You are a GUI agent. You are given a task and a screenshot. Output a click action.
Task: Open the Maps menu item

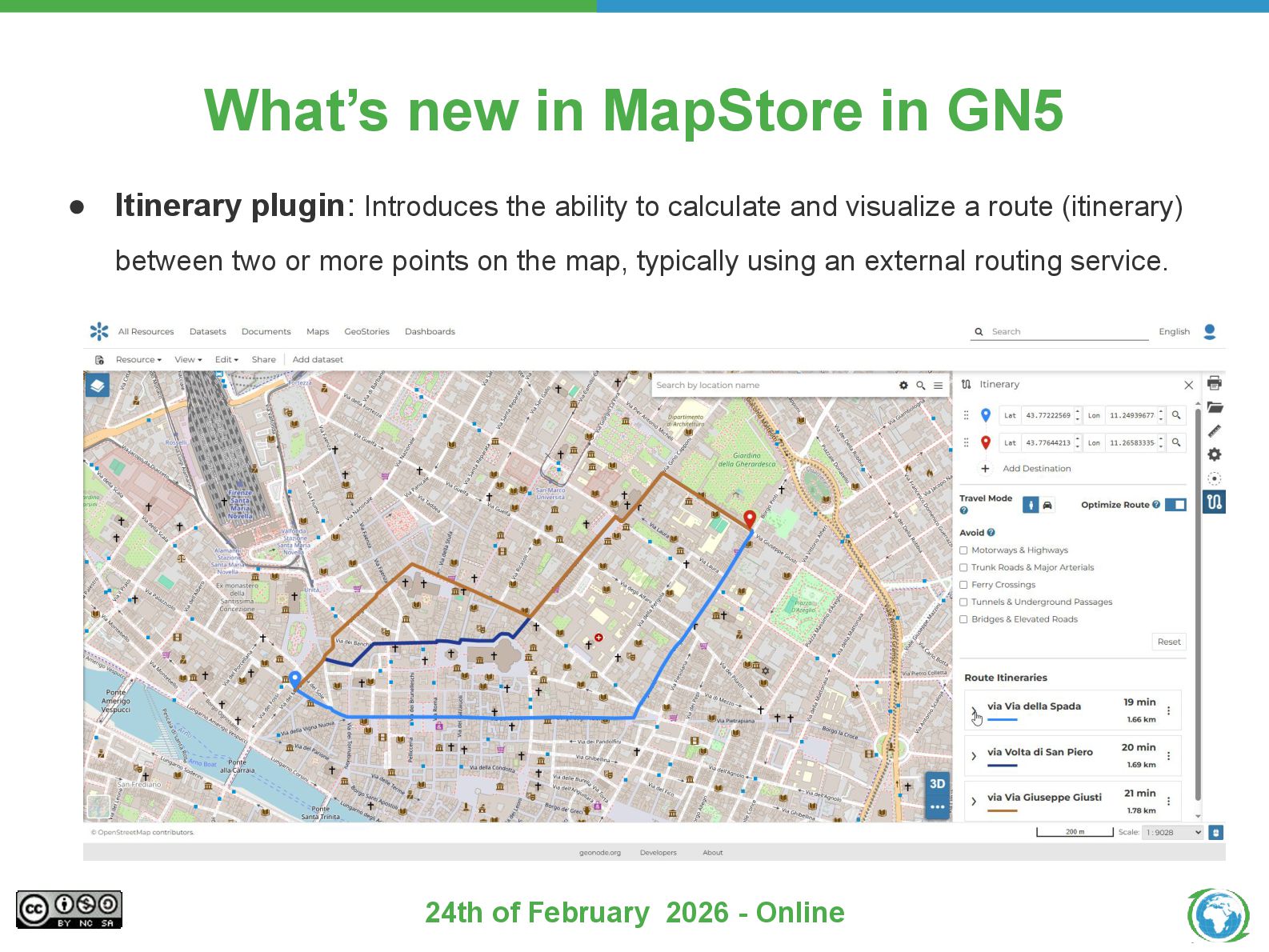point(318,331)
